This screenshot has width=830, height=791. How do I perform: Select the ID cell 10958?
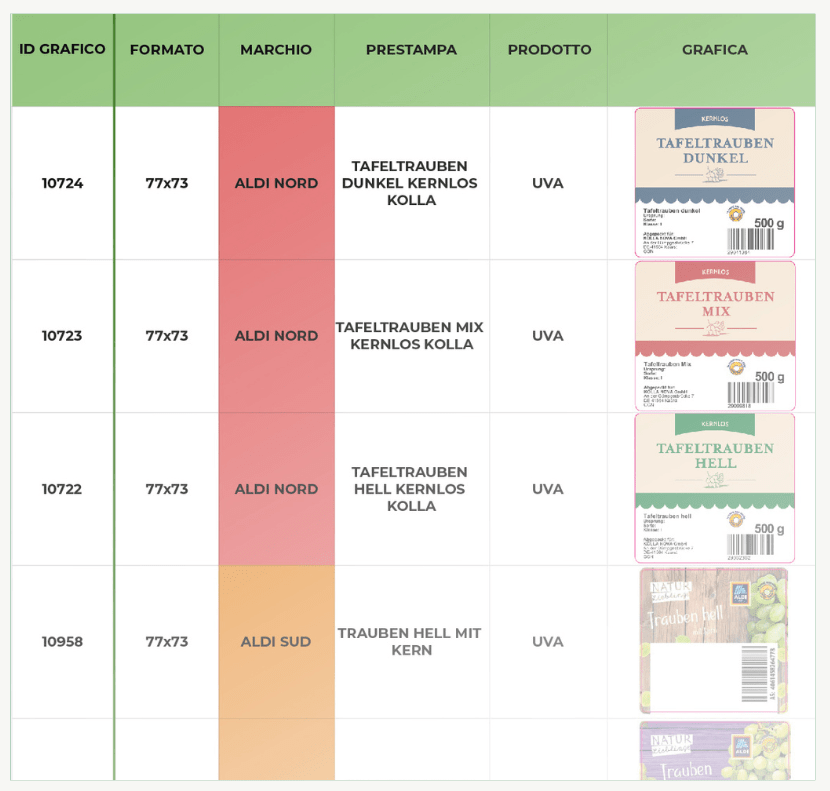point(62,642)
